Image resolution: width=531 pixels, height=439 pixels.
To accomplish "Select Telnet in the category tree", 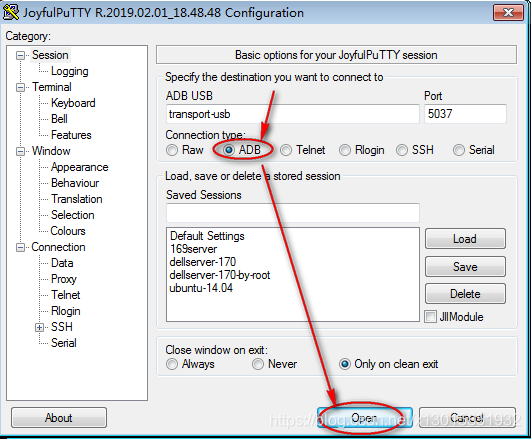I will click(x=66, y=295).
